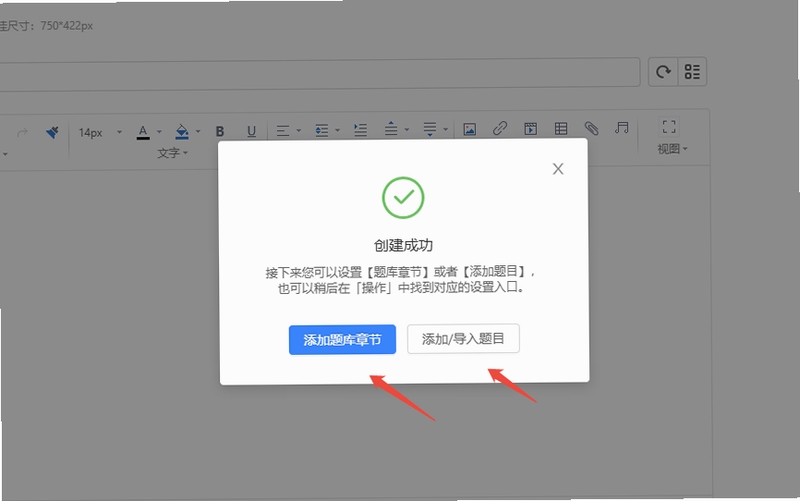Expand the font color dropdown arrow
Viewport: 800px width, 501px height.
click(159, 132)
